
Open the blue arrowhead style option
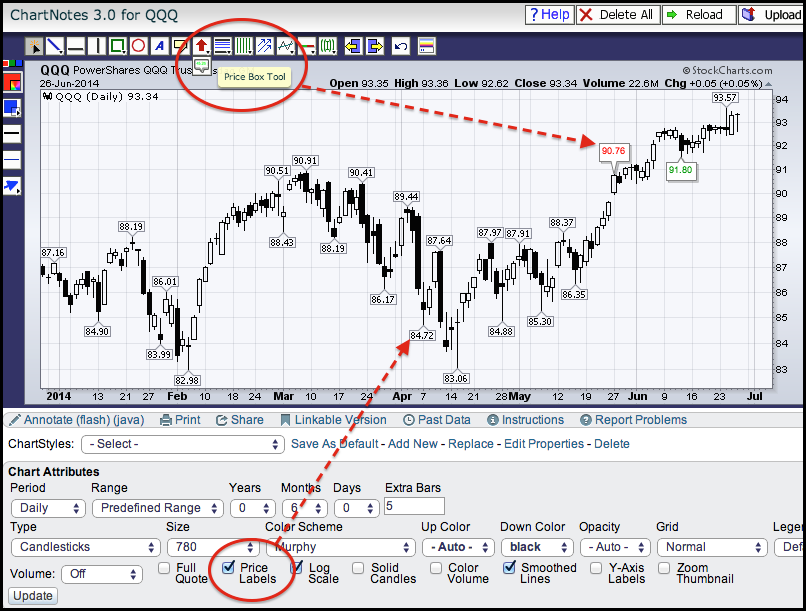(x=12, y=186)
